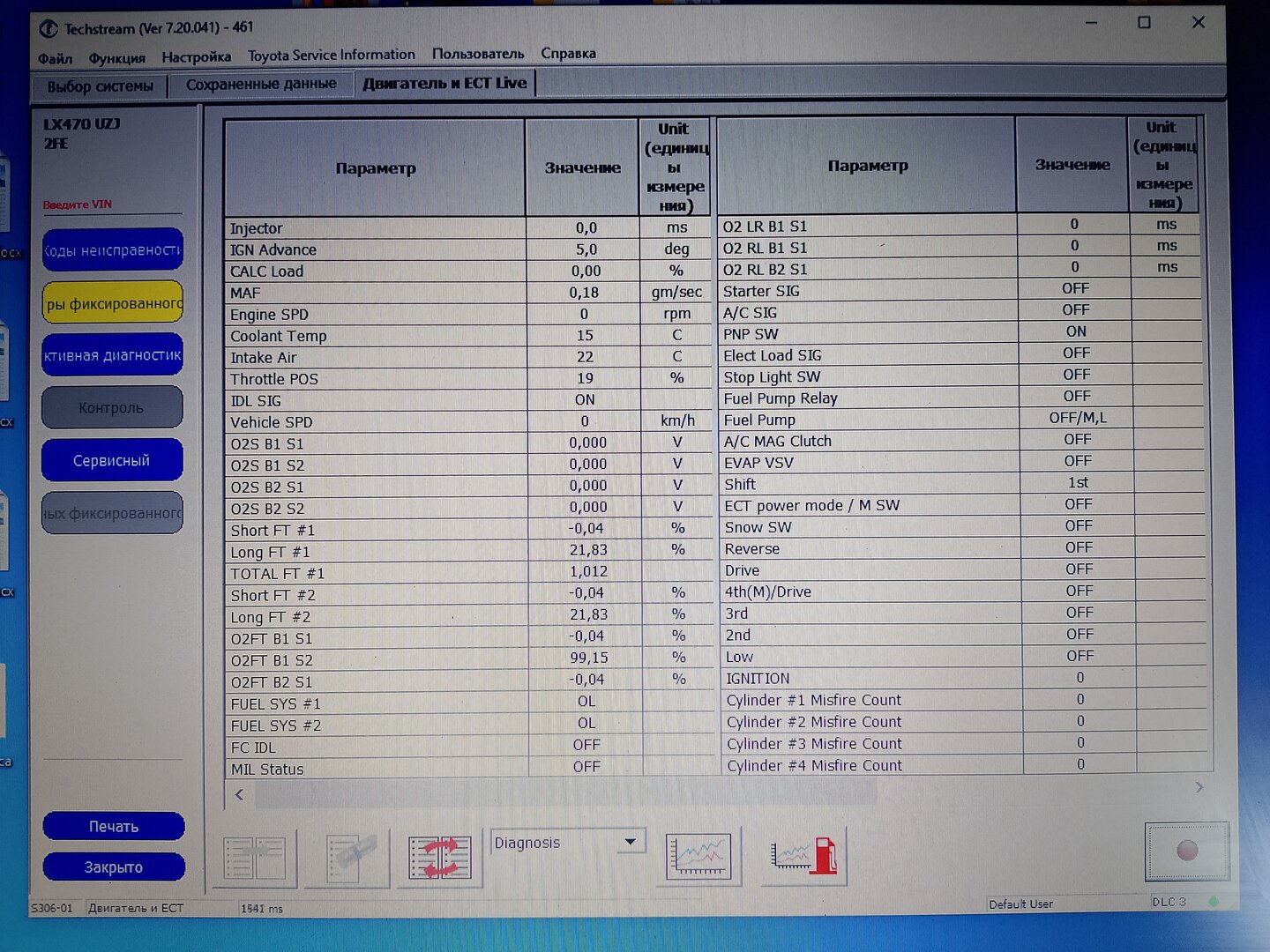Image resolution: width=1270 pixels, height=952 pixels.
Task: Click the grayed-out document icon in bottom toolbar
Action: (347, 858)
